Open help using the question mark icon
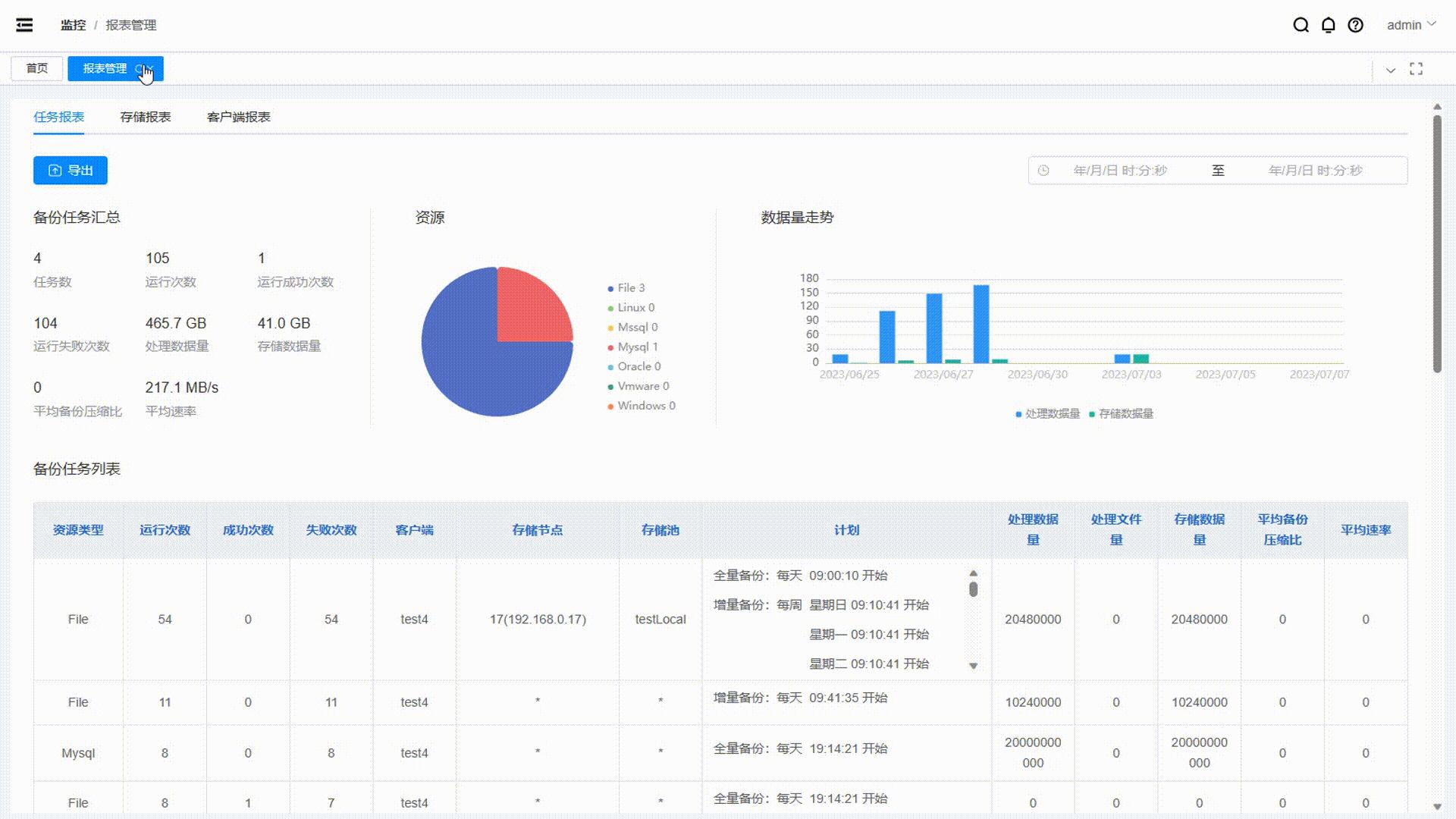Image resolution: width=1456 pixels, height=819 pixels. (1355, 25)
